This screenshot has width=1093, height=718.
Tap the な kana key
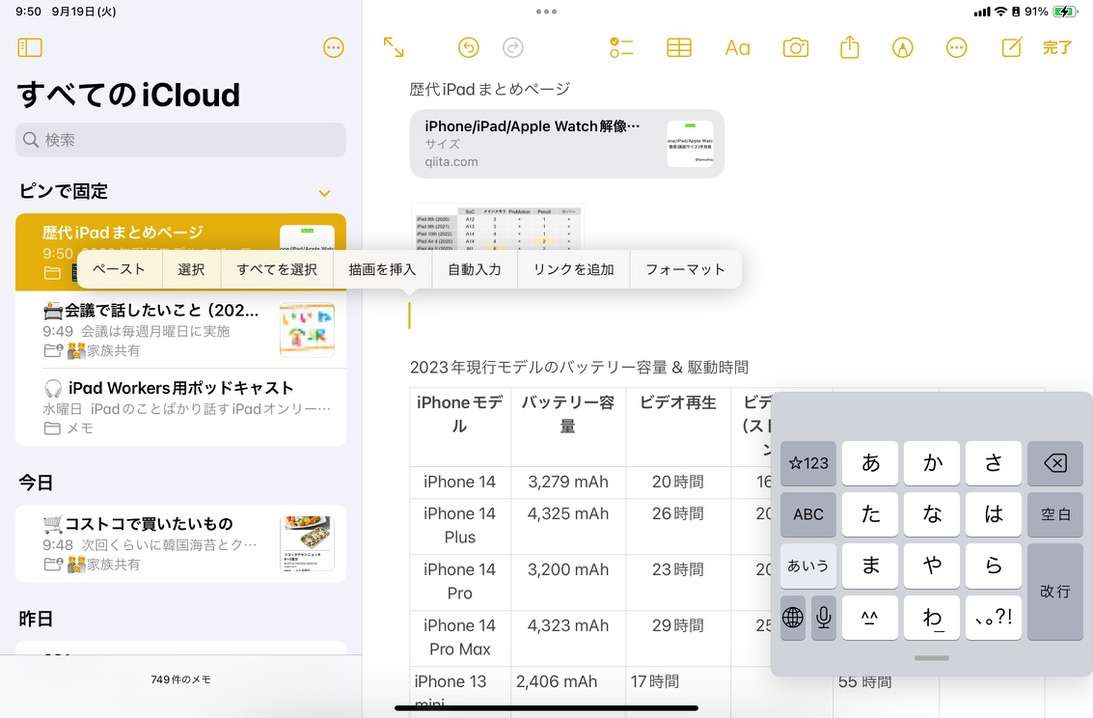932,514
